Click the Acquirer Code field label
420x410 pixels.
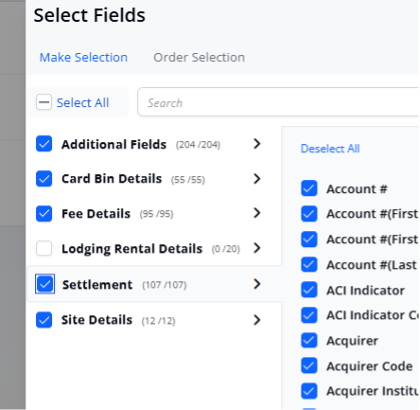click(370, 366)
